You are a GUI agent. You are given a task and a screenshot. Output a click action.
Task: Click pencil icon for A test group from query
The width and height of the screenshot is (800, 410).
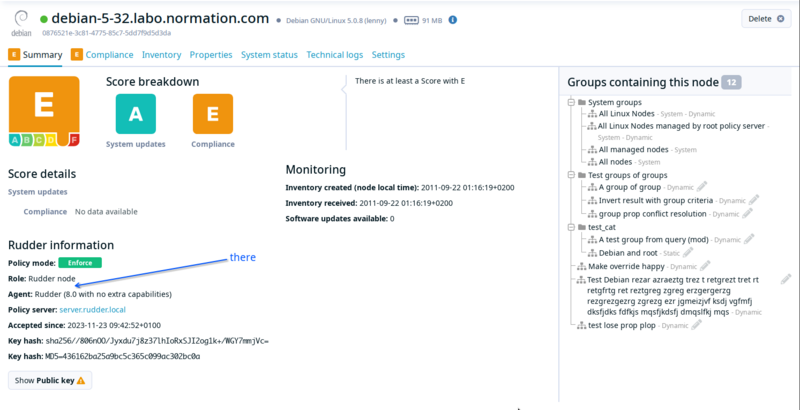[x=748, y=239]
